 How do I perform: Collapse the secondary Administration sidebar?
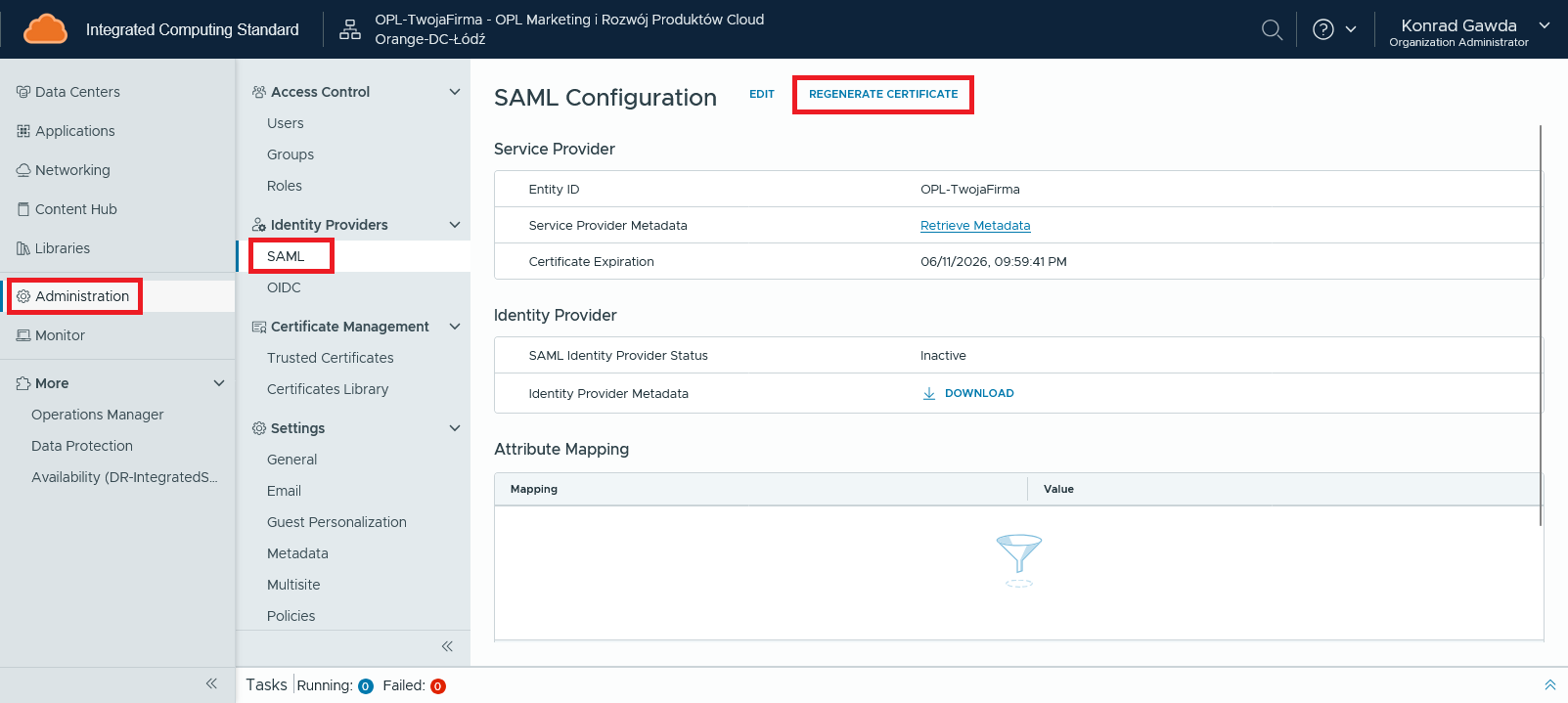point(447,646)
